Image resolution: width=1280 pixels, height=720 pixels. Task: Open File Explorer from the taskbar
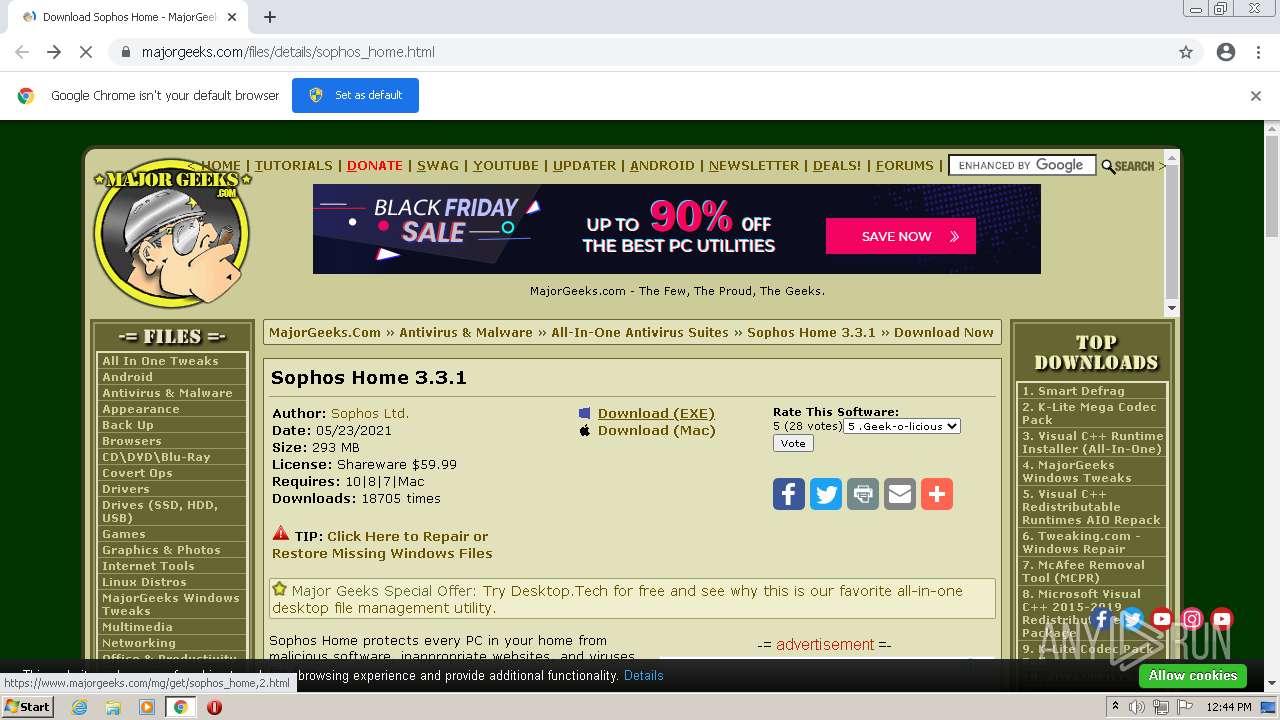(113, 707)
